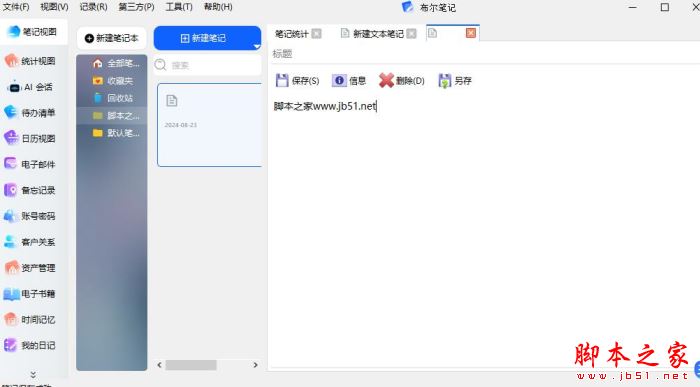The width and height of the screenshot is (700, 387).
Task: Click the note document icon in the note card
Action: click(x=171, y=101)
